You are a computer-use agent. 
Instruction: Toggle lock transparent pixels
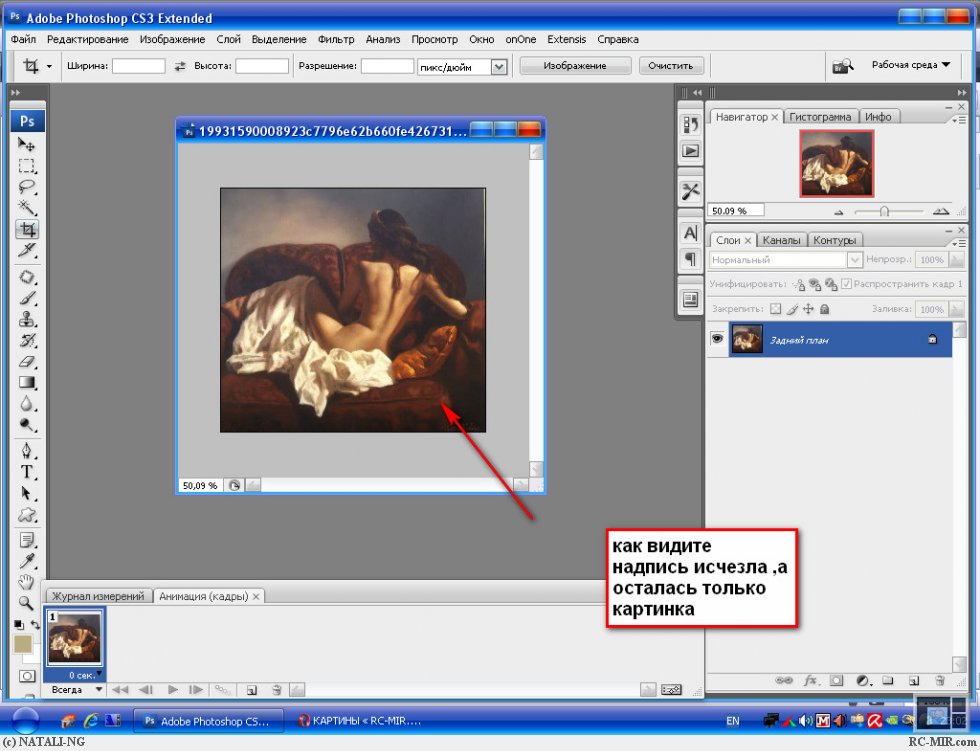776,309
